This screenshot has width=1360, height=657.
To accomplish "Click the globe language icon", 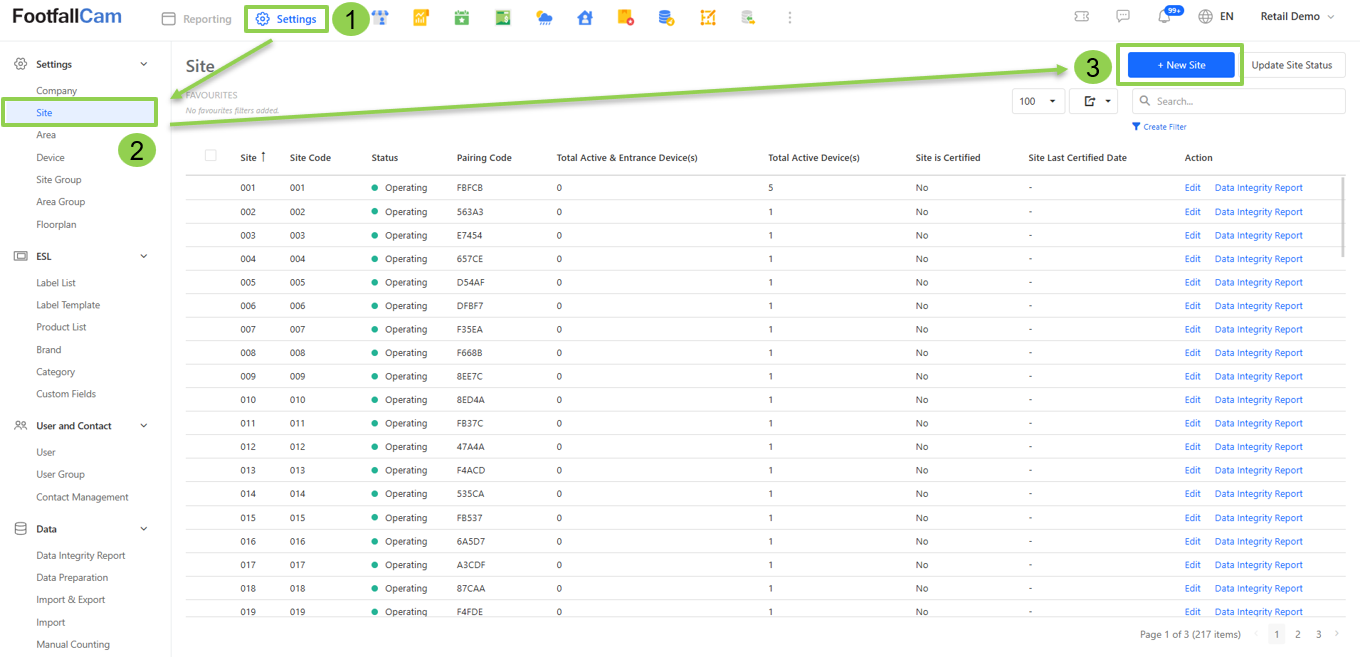I will 1205,17.
